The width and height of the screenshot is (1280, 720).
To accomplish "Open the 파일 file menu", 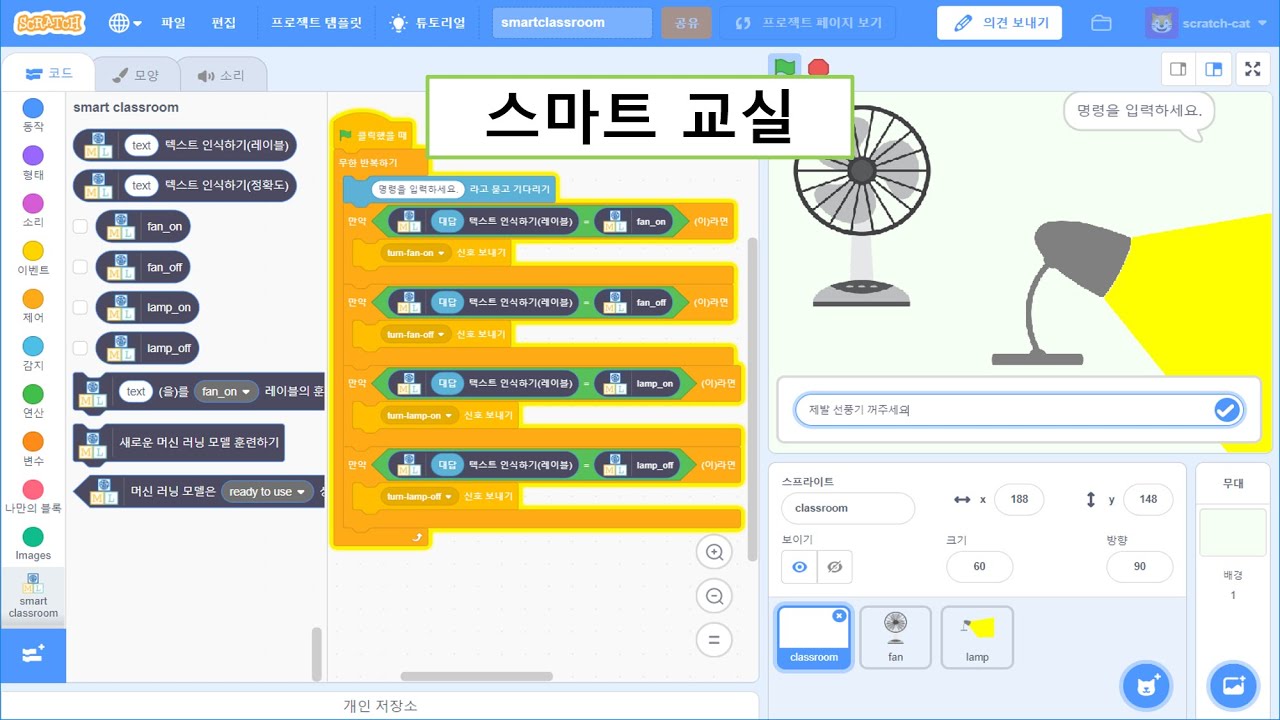I will (x=173, y=22).
